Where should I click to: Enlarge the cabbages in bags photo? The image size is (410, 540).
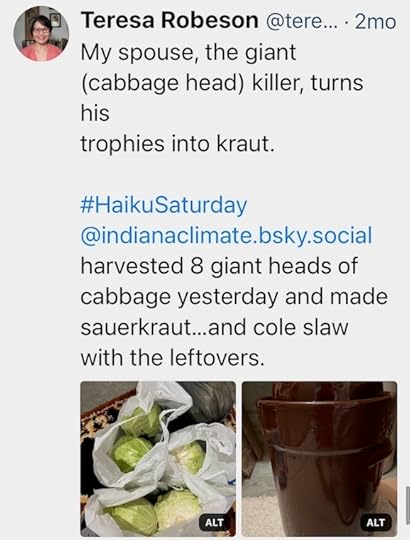tap(158, 458)
